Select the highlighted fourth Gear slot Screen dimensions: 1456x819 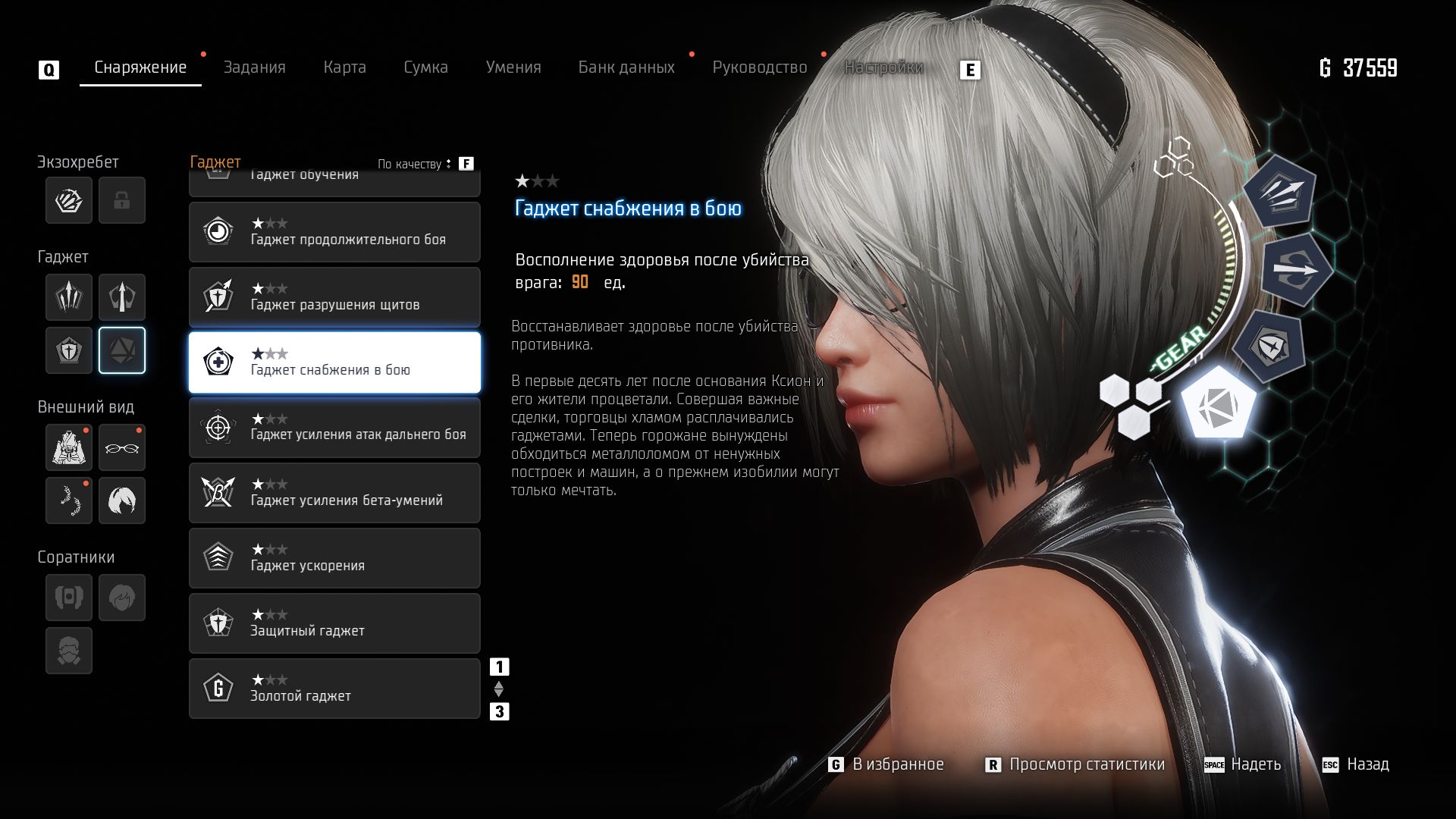(121, 350)
